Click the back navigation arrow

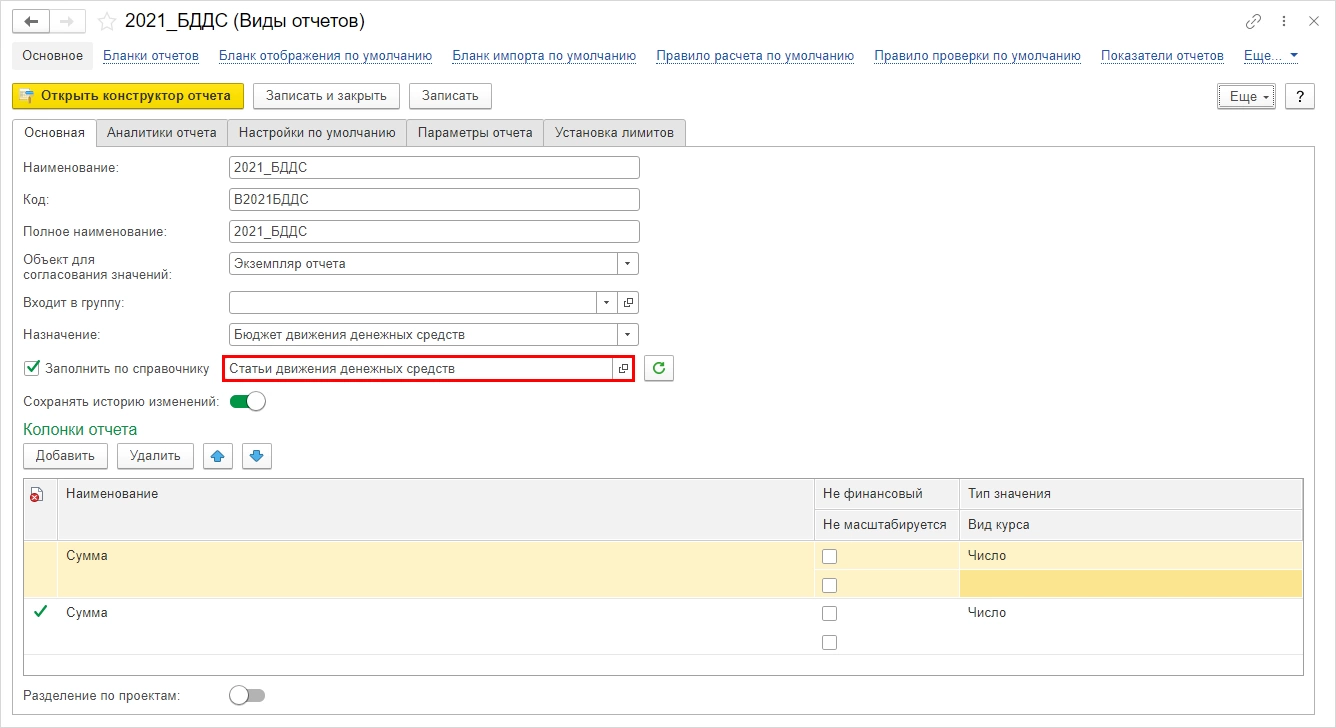point(33,21)
